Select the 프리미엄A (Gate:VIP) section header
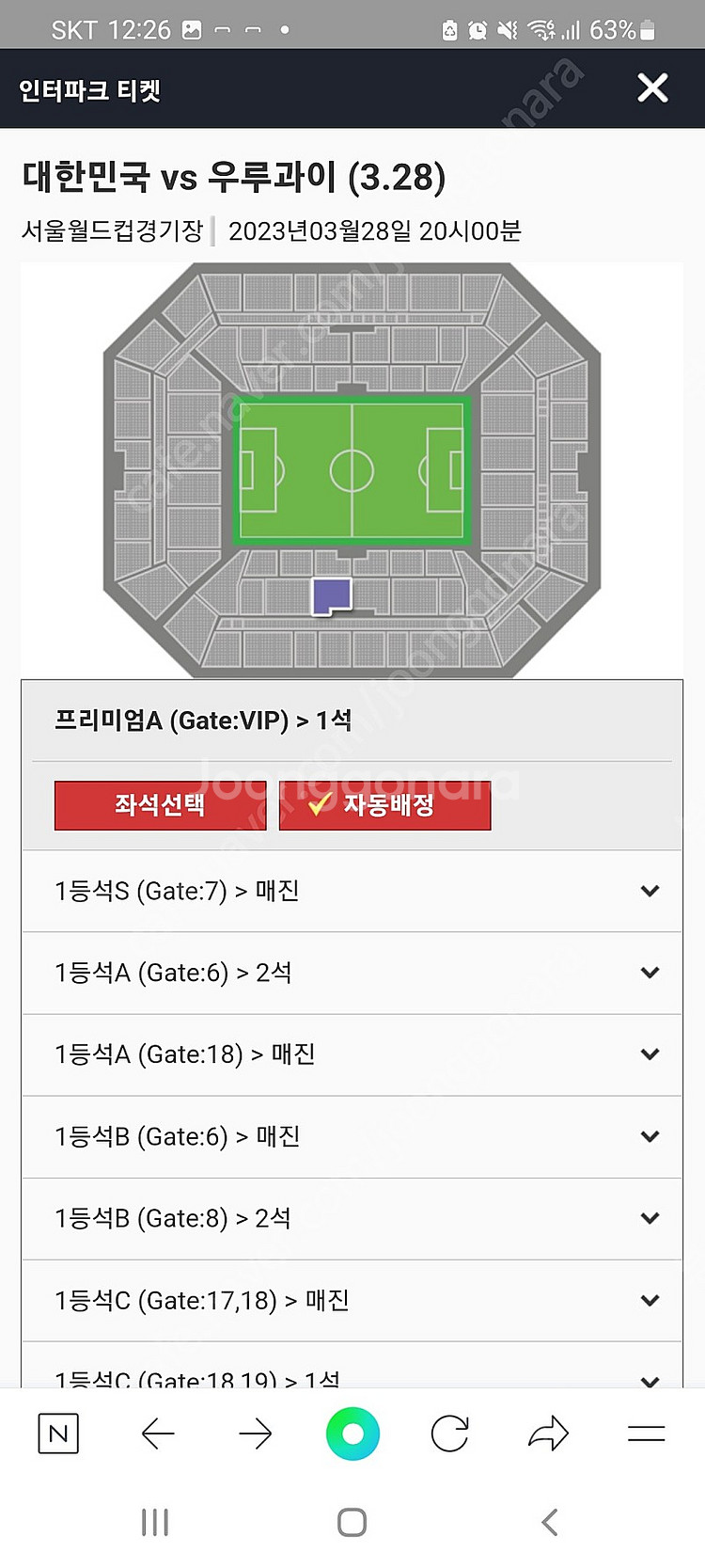 point(352,721)
